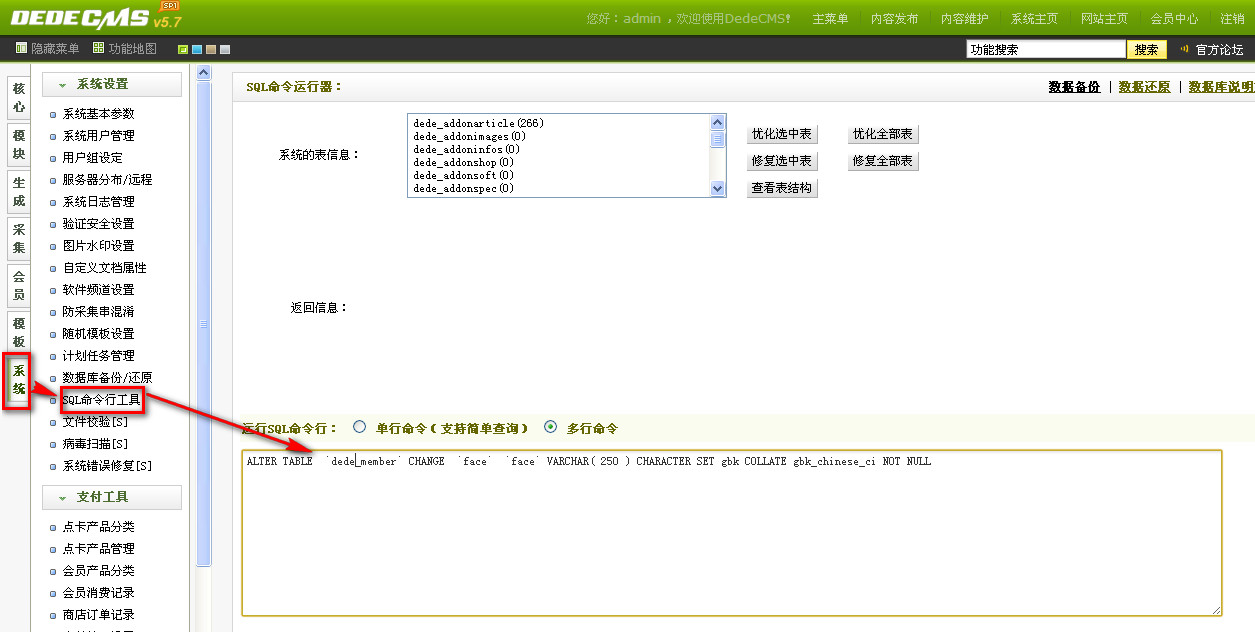The width and height of the screenshot is (1255, 632).
Task: Collapse the 支付工具 menu section
Action: click(62, 498)
